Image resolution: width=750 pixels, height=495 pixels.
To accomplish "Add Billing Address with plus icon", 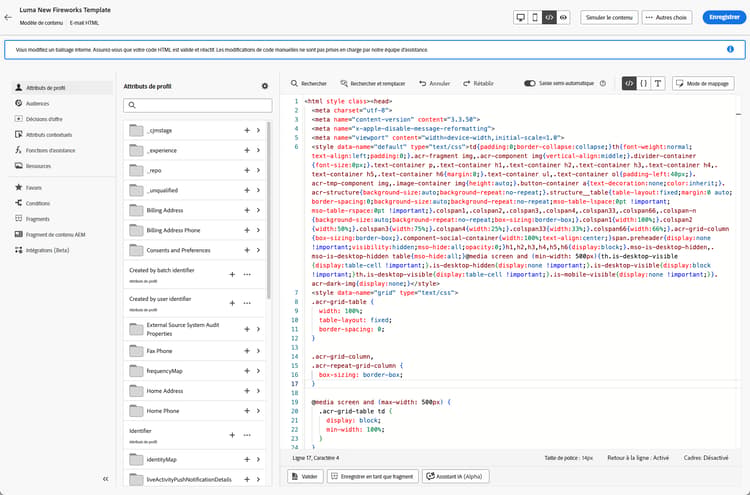I will point(247,210).
